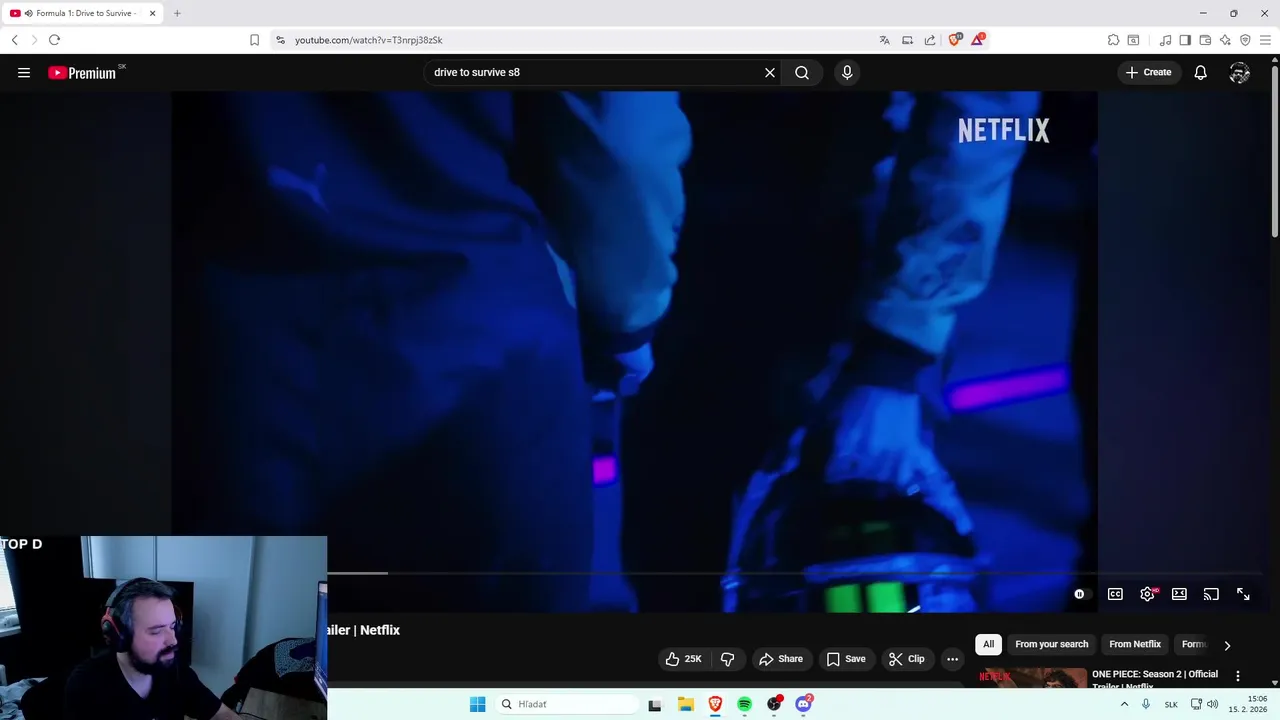Select the Formula 1 Drive to Survive tab
1280x720 pixels.
80,13
